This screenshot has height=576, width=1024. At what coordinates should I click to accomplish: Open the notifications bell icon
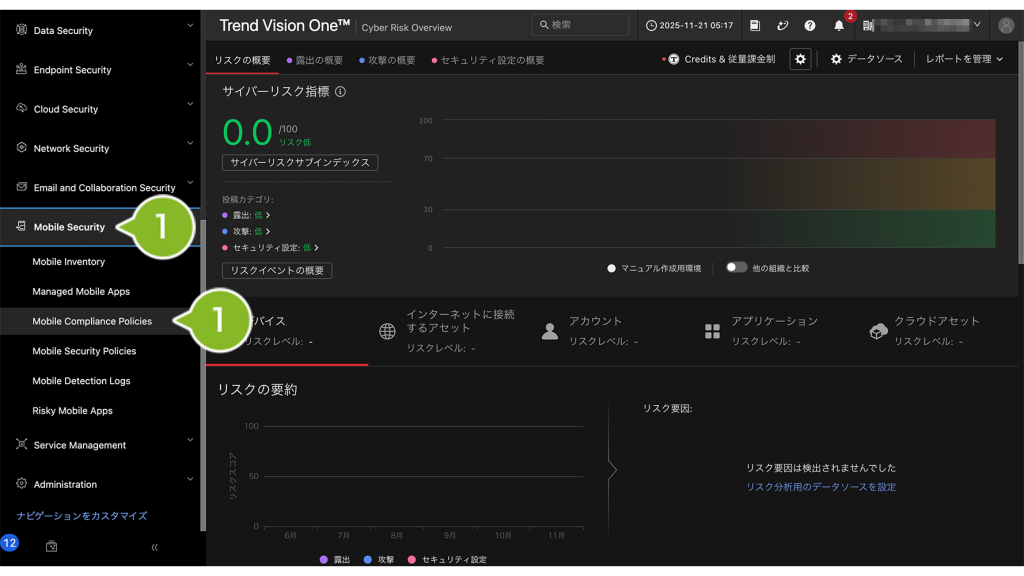[838, 25]
